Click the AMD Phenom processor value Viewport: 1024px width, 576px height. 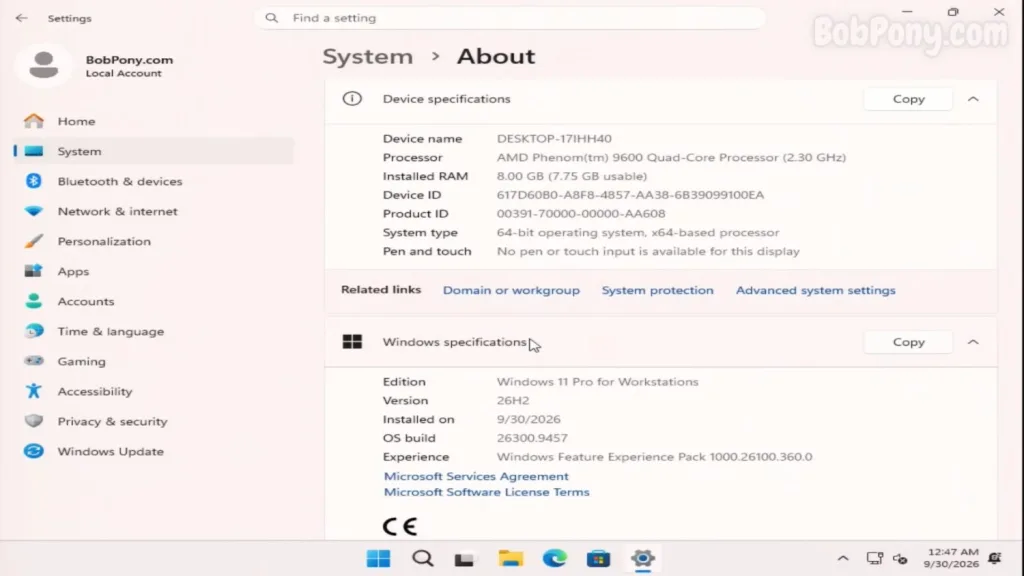click(x=671, y=157)
